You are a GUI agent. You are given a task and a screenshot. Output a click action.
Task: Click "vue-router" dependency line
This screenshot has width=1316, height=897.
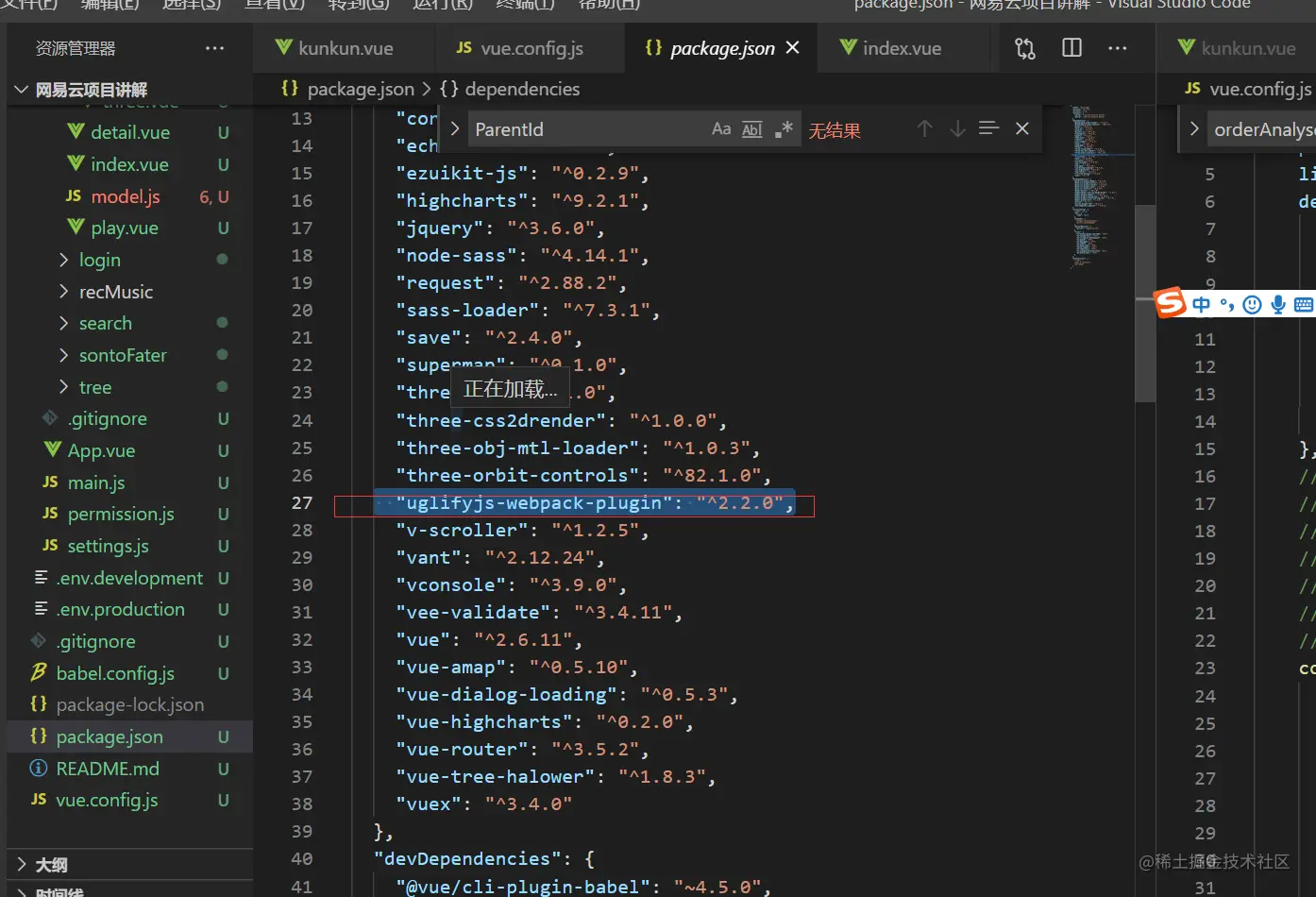[523, 749]
